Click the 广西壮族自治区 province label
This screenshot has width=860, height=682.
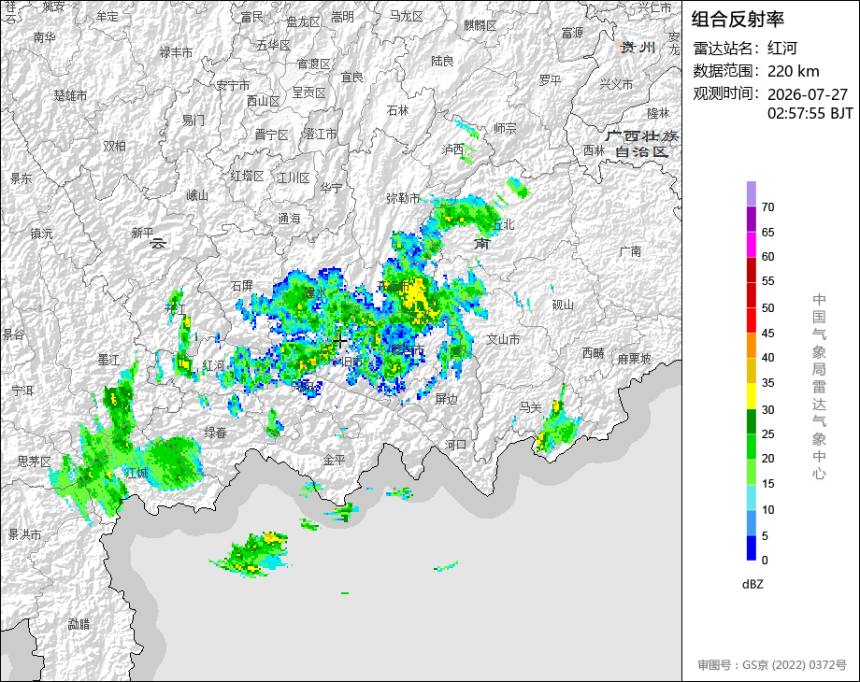642,144
